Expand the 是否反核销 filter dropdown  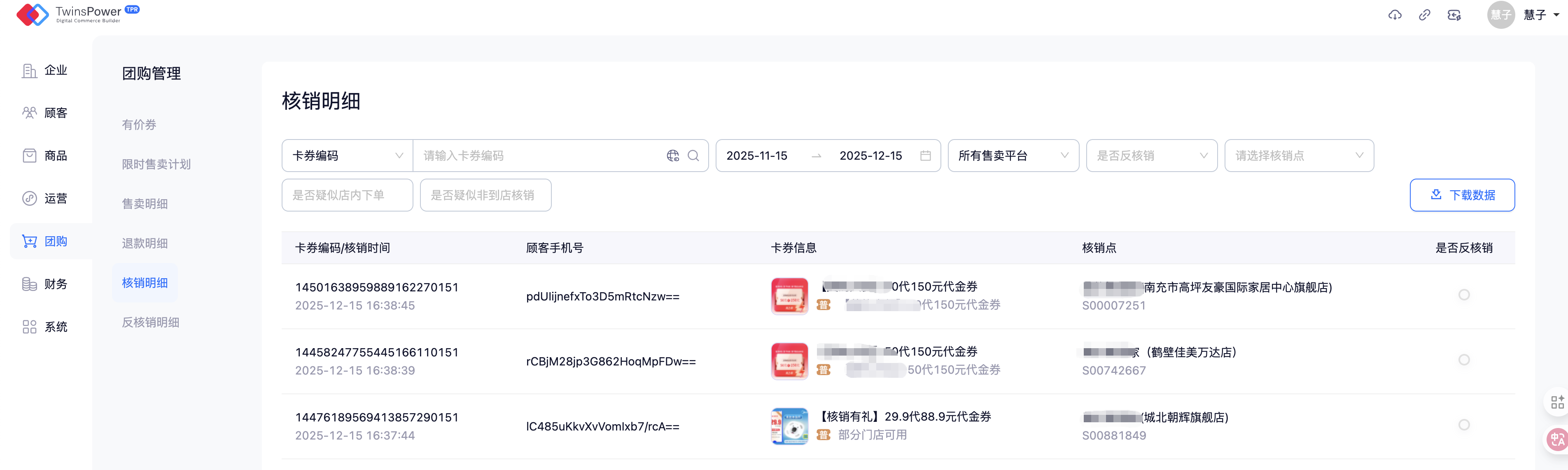tap(1151, 156)
